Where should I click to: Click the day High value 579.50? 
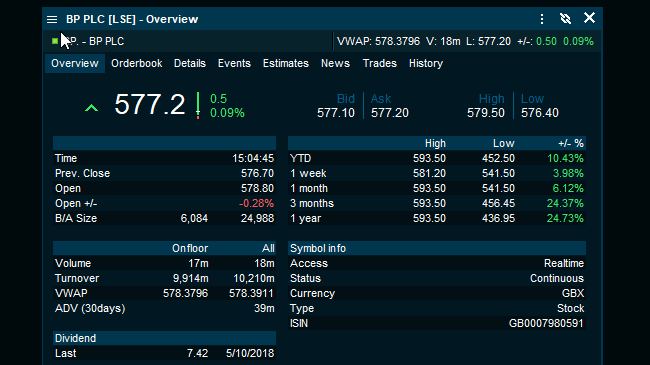pos(486,113)
